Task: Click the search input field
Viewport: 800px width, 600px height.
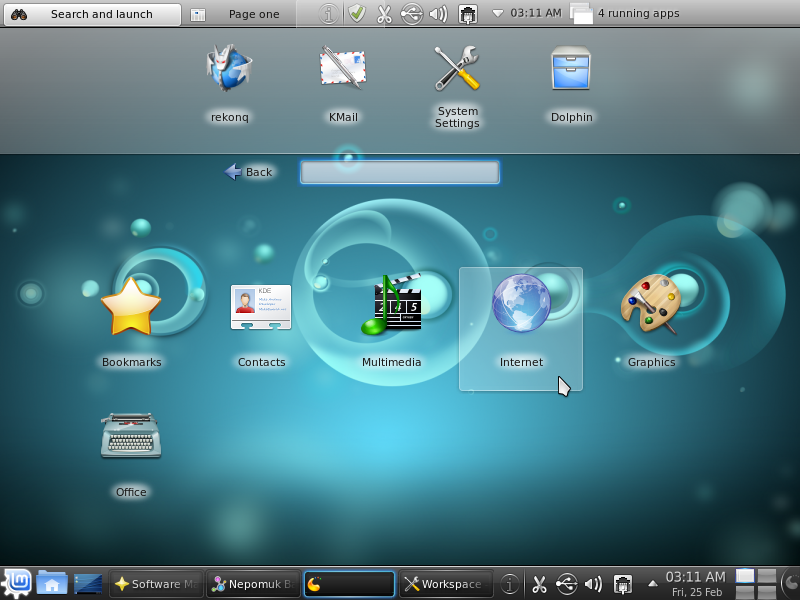Action: [x=399, y=172]
